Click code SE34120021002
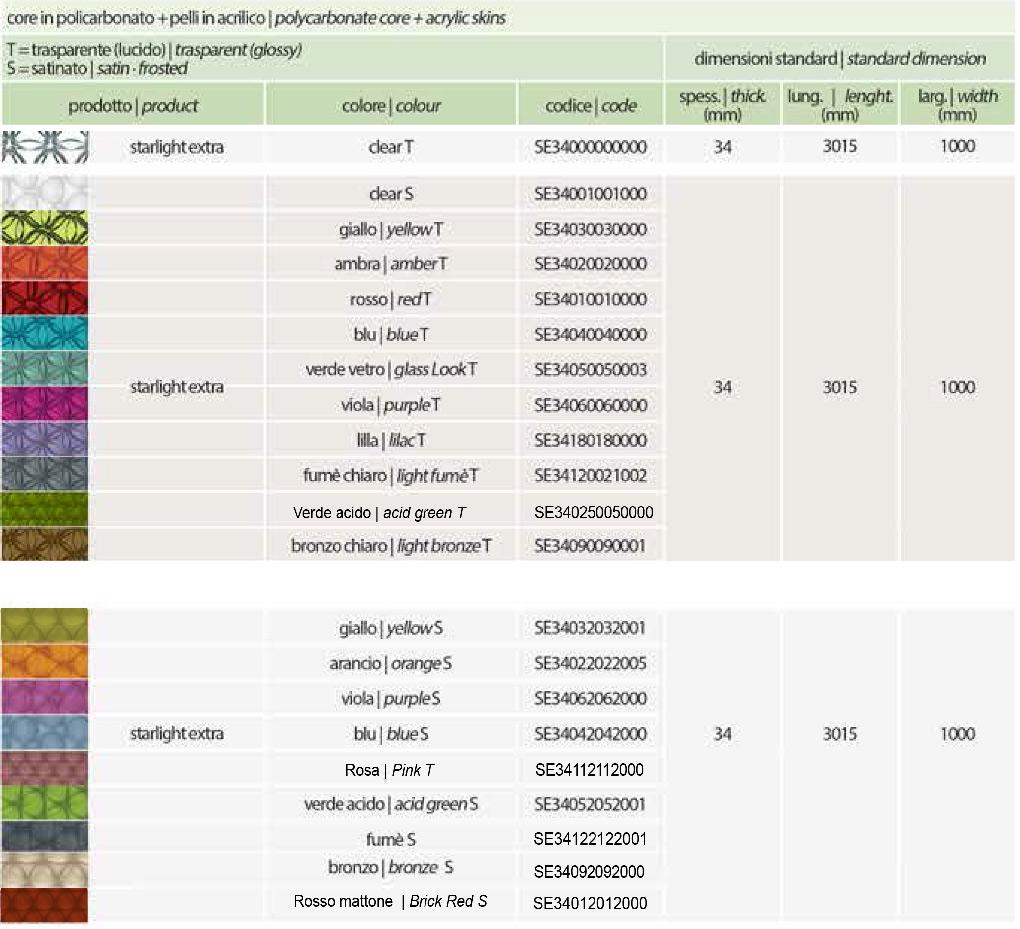Image resolution: width=1020 pixels, height=929 pixels. (x=591, y=476)
